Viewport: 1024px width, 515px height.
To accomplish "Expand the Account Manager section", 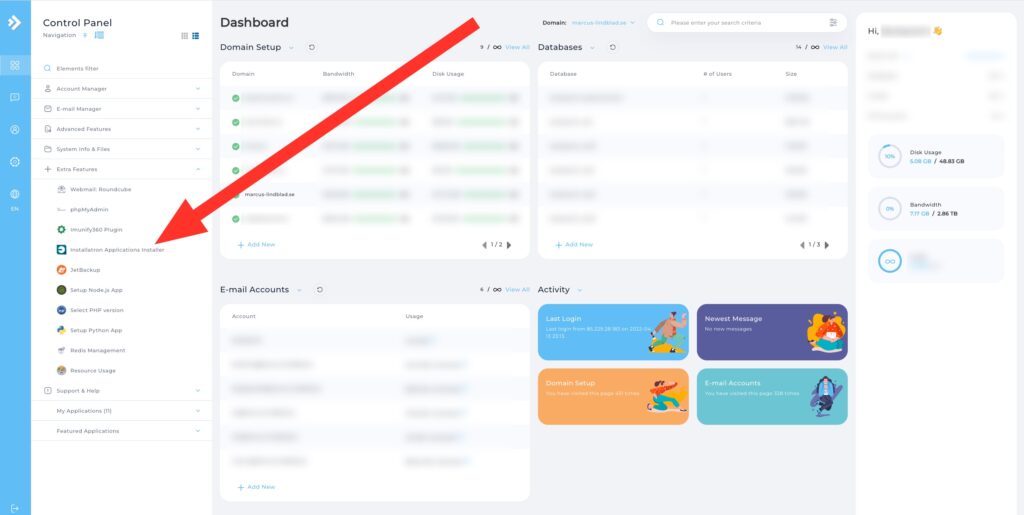I will click(x=121, y=89).
